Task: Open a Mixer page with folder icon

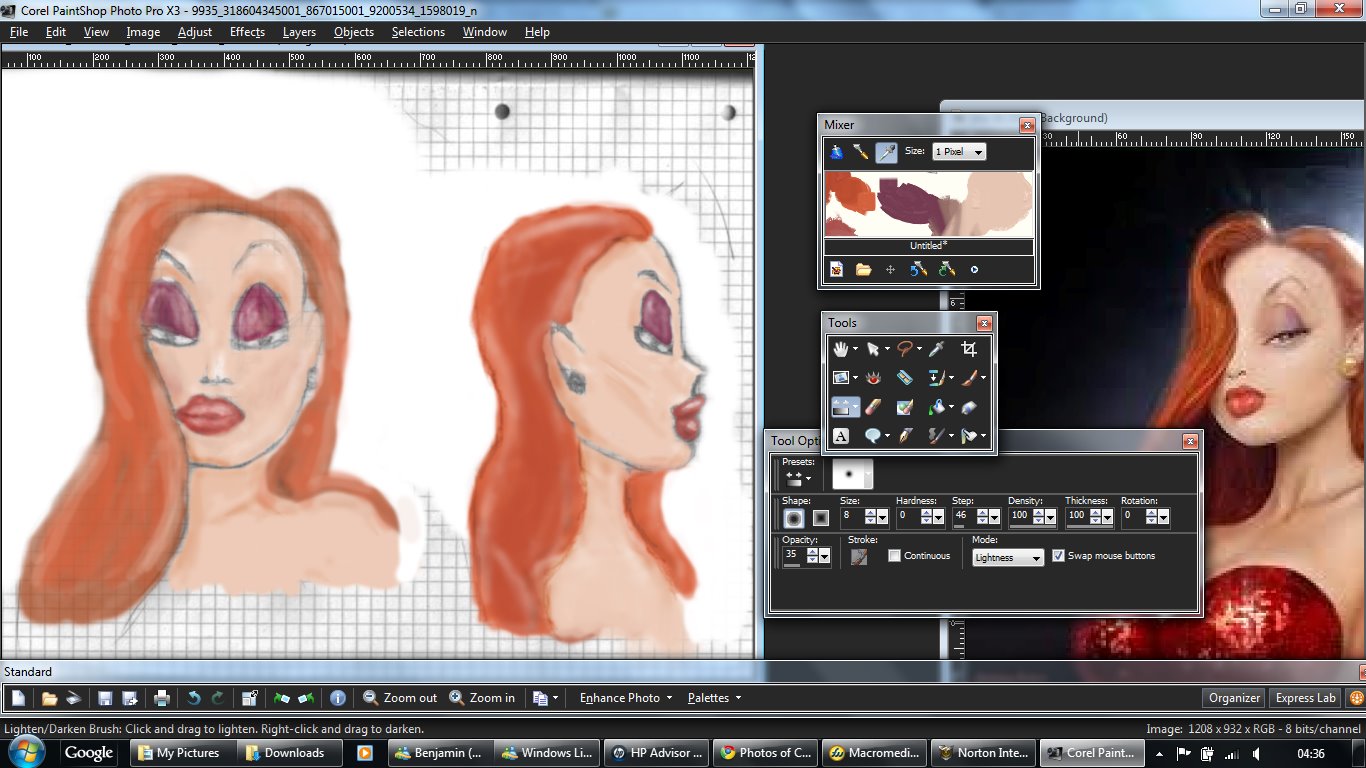Action: pos(863,270)
